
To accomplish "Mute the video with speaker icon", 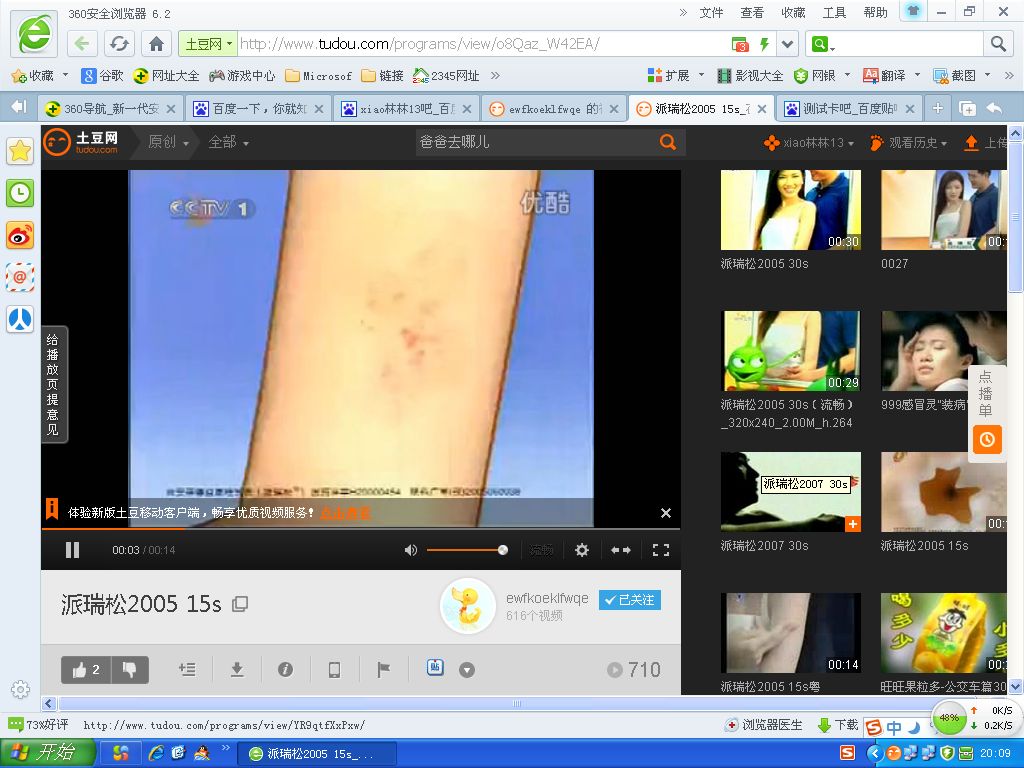I will tap(410, 550).
